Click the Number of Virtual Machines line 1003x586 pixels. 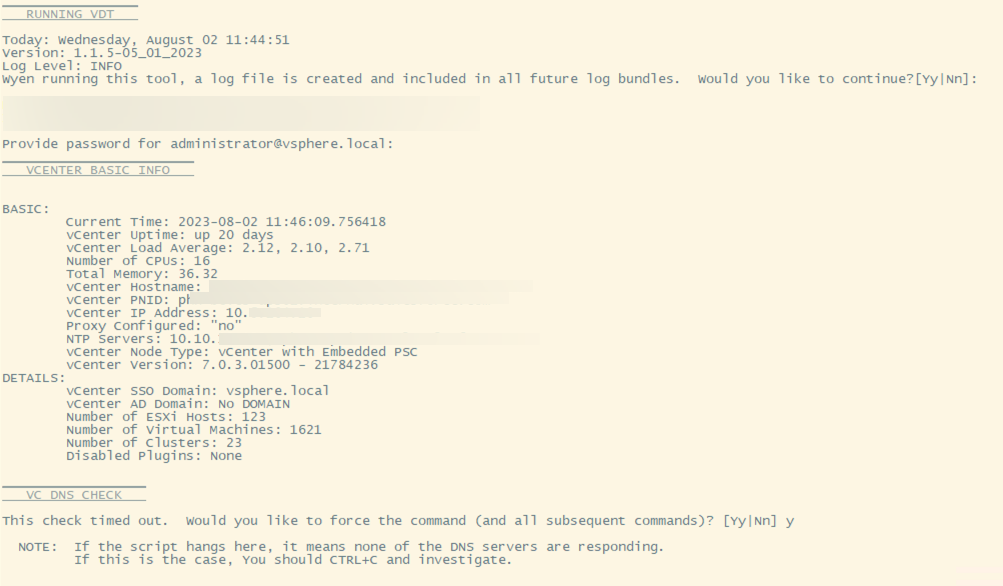193,430
